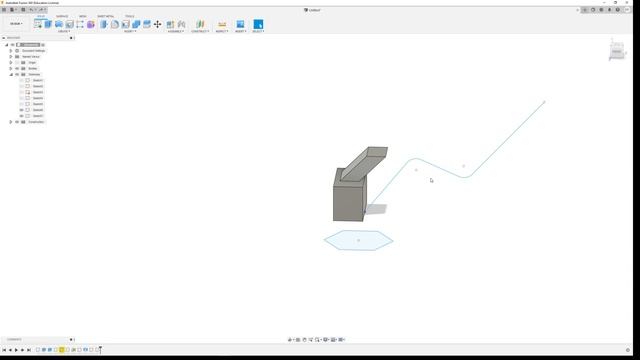Click the blue Select tool icon
Image resolution: width=640 pixels, height=360 pixels.
point(258,24)
